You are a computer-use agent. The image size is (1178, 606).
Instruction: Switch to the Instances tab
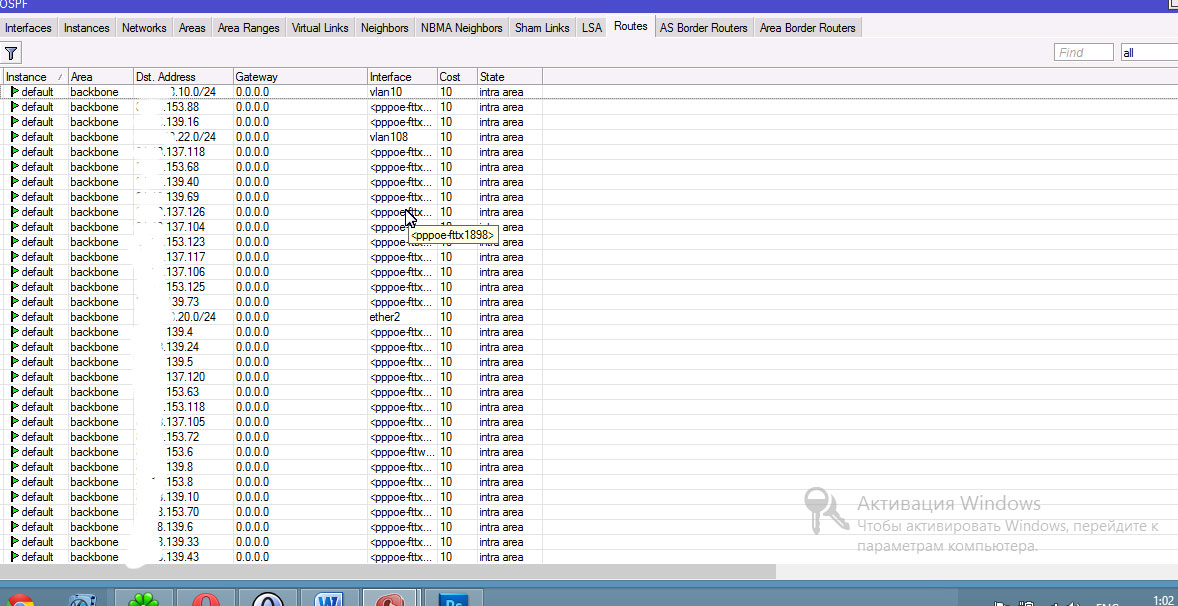coord(86,28)
